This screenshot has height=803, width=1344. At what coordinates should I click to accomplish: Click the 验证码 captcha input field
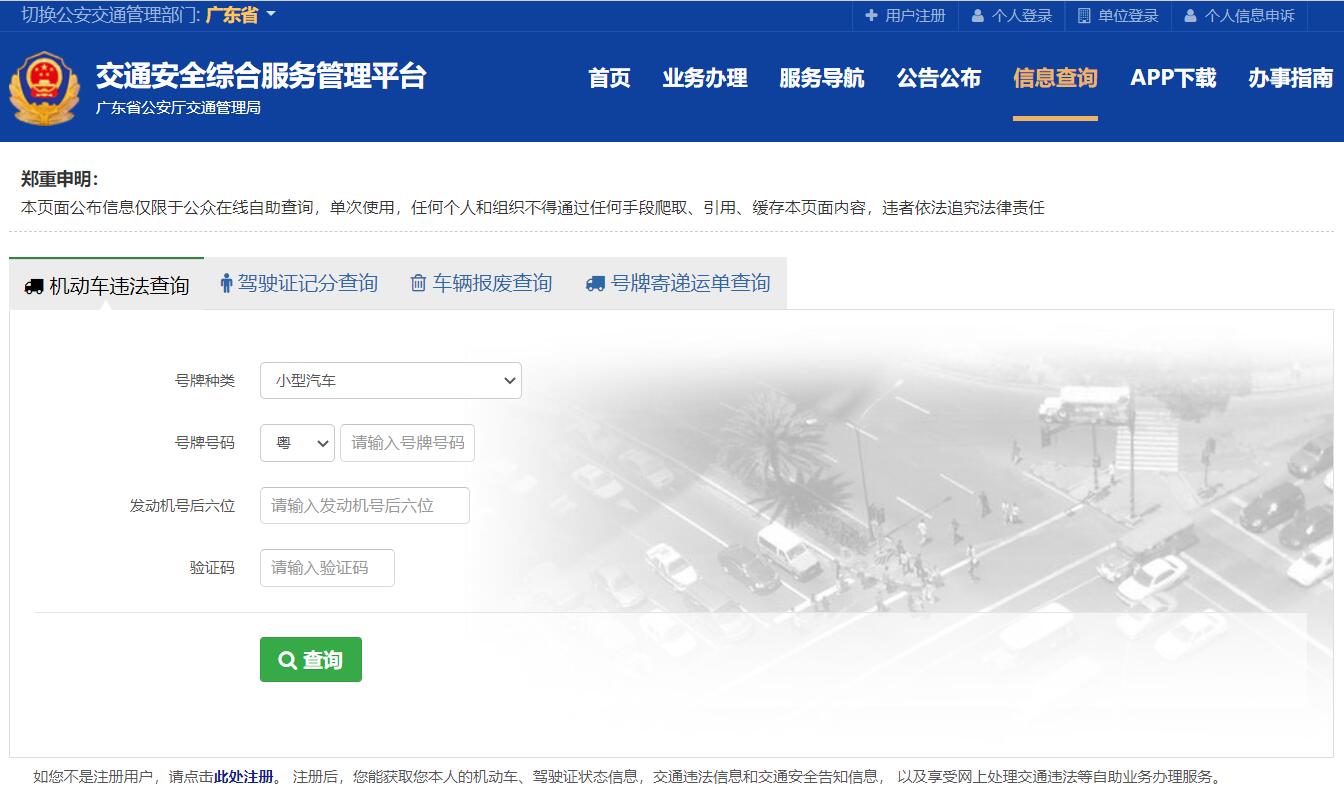pos(327,568)
